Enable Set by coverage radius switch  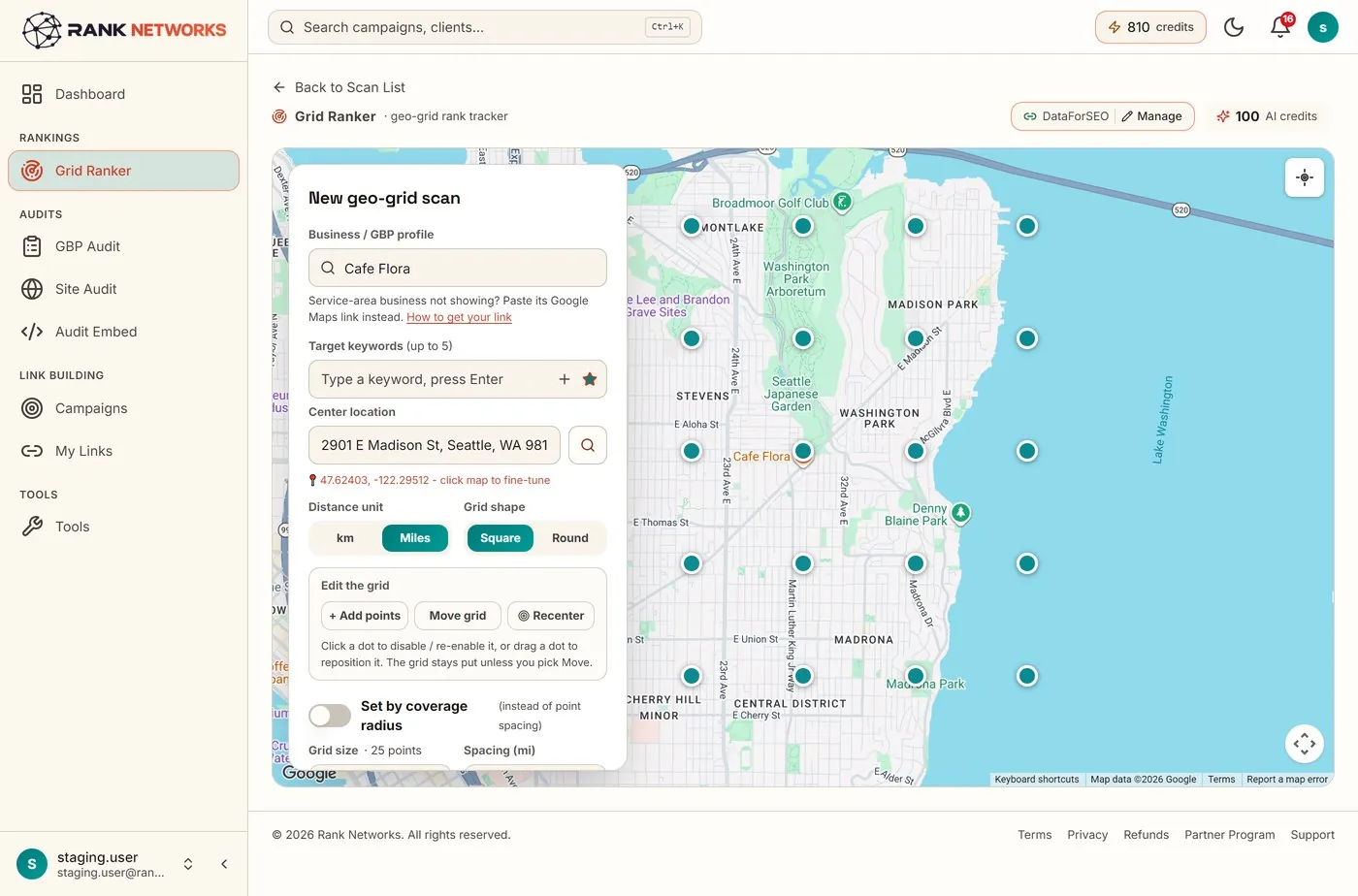click(x=330, y=716)
